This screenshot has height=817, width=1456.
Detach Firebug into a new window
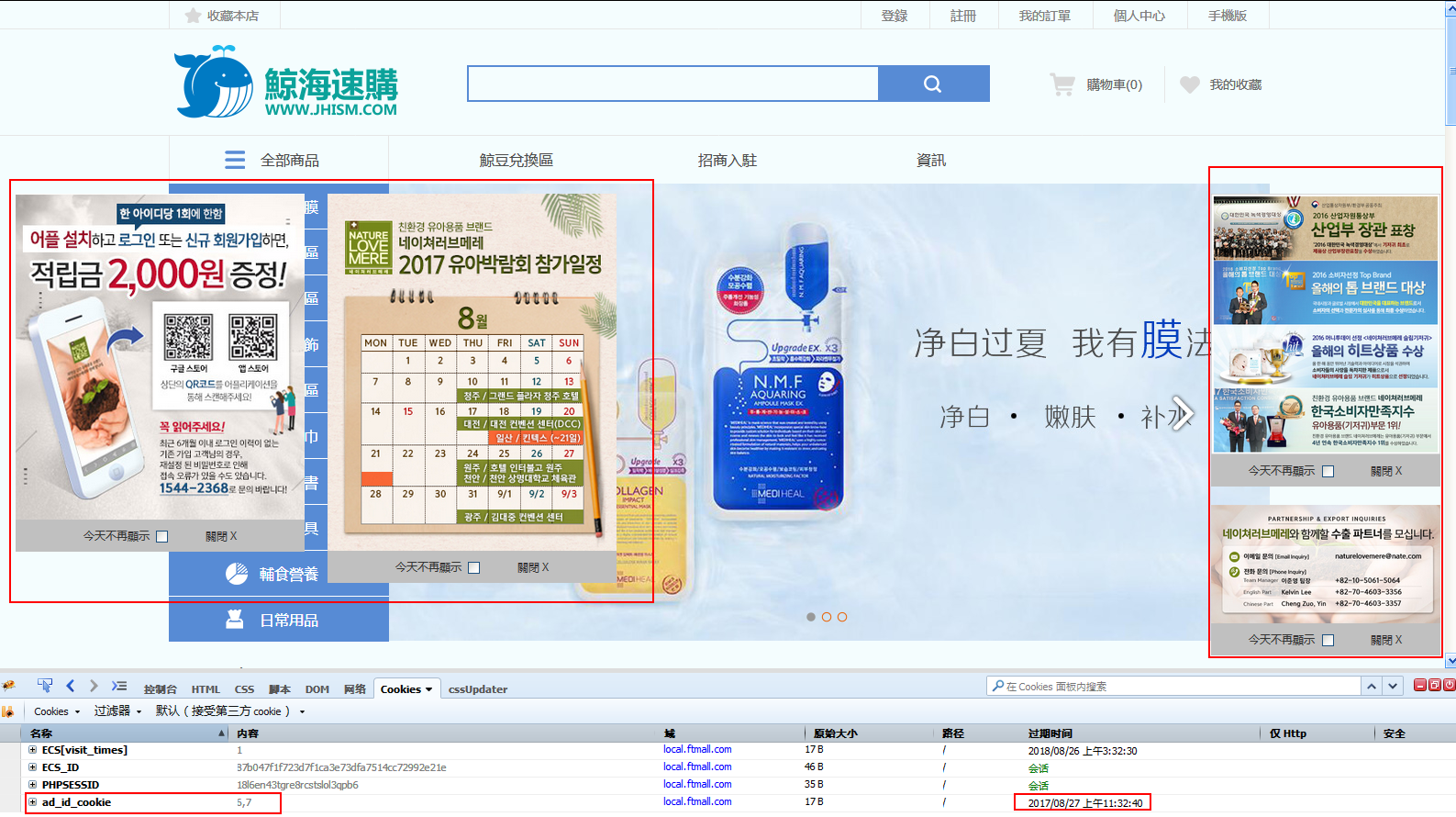click(1435, 685)
